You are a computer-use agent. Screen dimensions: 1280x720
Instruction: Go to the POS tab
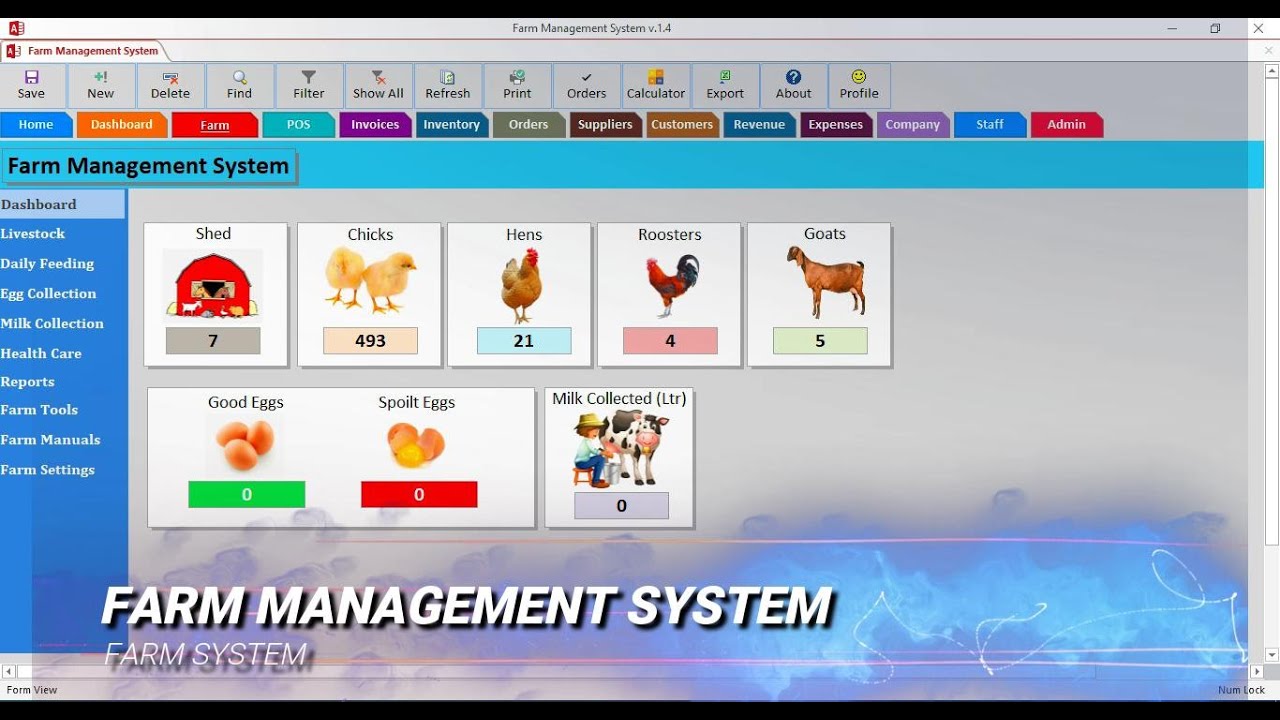(298, 125)
